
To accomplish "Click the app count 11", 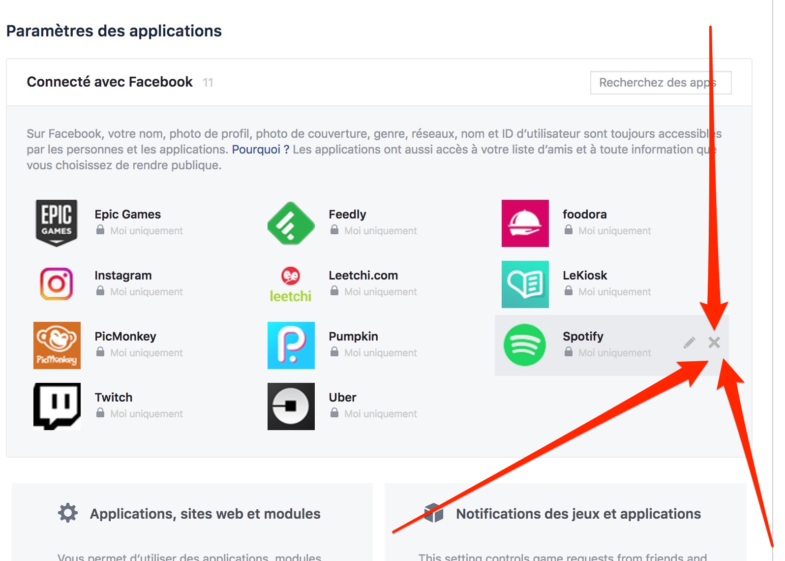I will [208, 83].
